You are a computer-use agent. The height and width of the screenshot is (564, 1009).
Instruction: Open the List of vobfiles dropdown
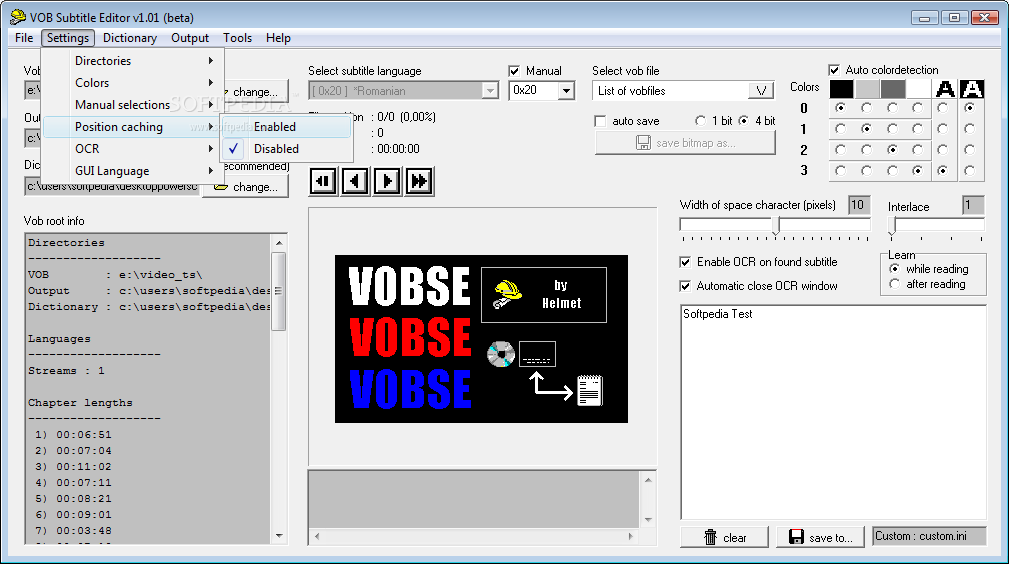(761, 91)
